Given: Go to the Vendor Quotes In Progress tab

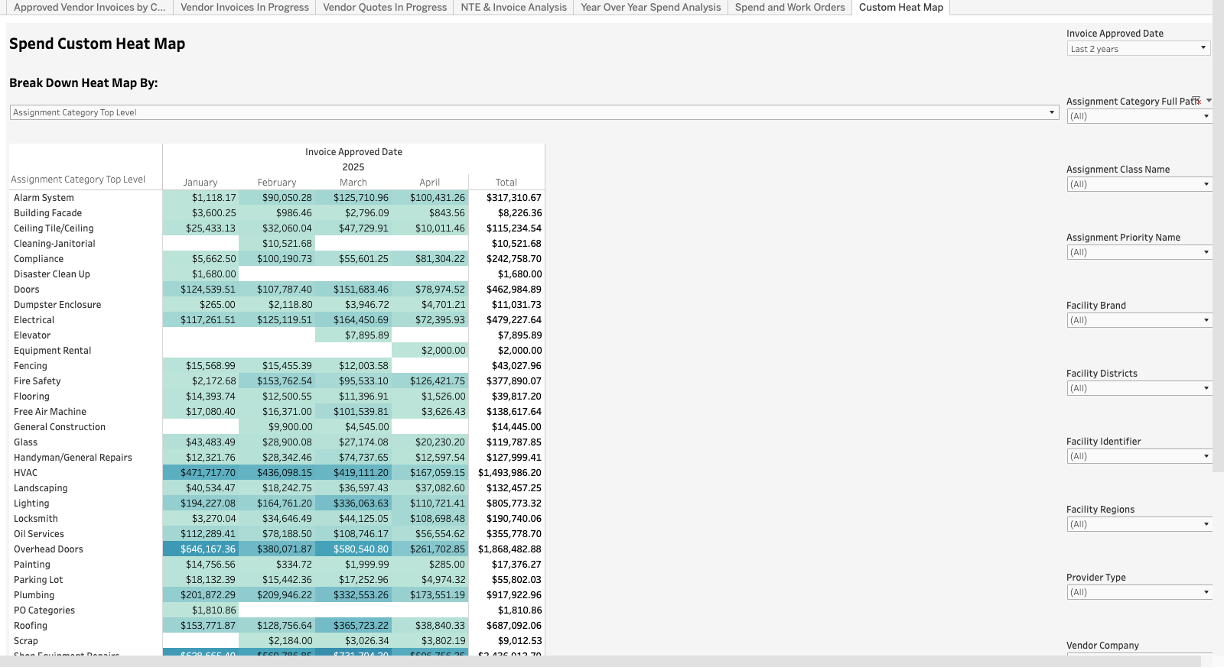Looking at the screenshot, I should pos(384,7).
